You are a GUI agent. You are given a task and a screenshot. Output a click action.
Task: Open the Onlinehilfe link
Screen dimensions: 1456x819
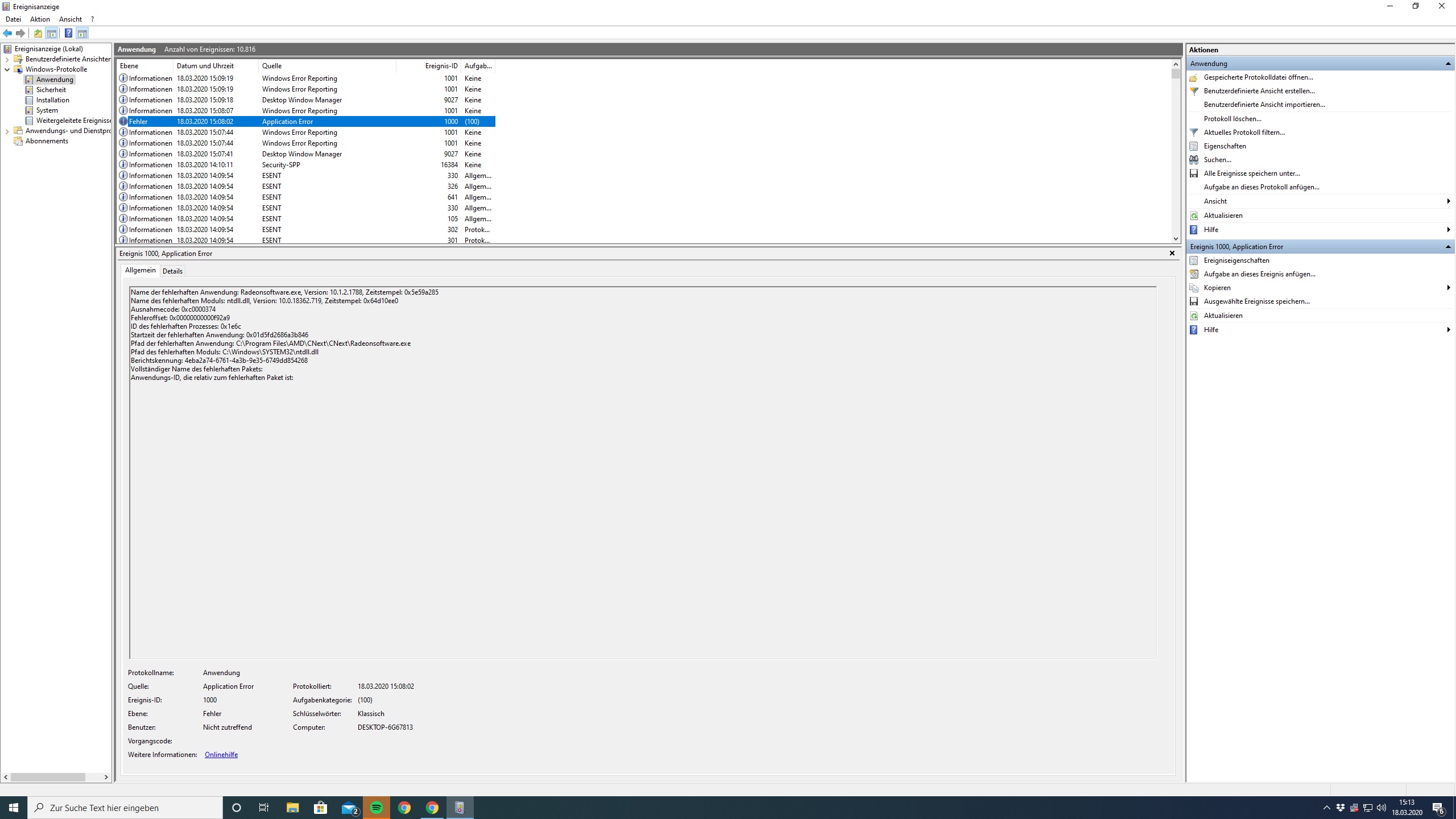(221, 755)
